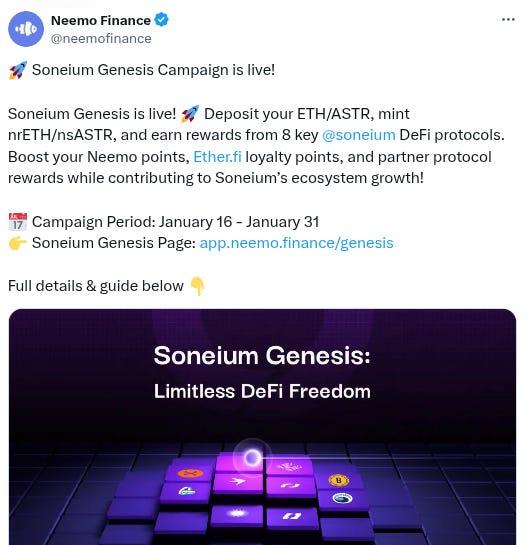Open the three-dot more options menu

click(508, 19)
